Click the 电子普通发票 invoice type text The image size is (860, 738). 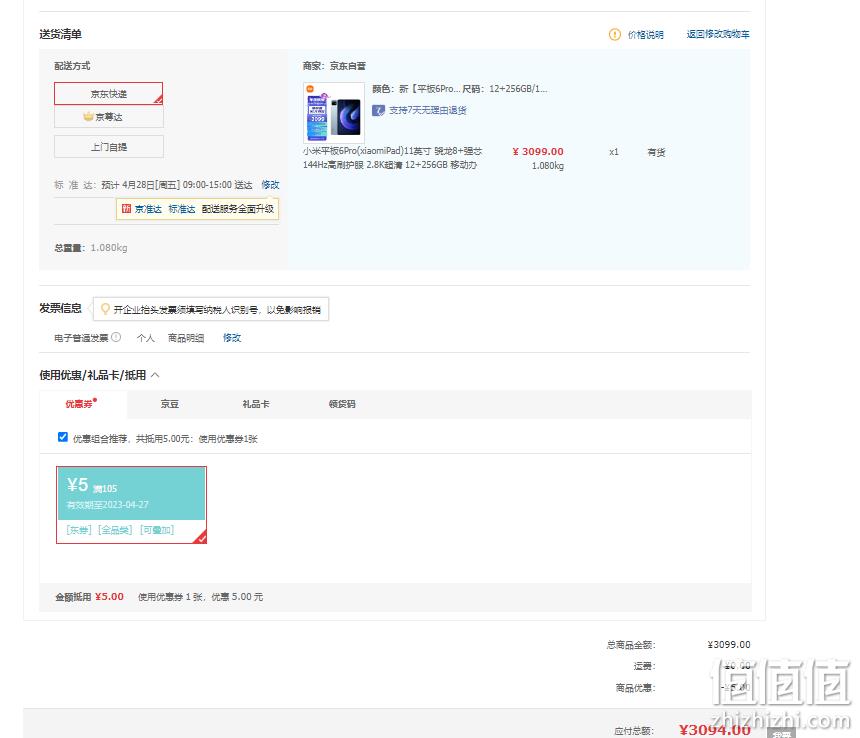click(81, 338)
